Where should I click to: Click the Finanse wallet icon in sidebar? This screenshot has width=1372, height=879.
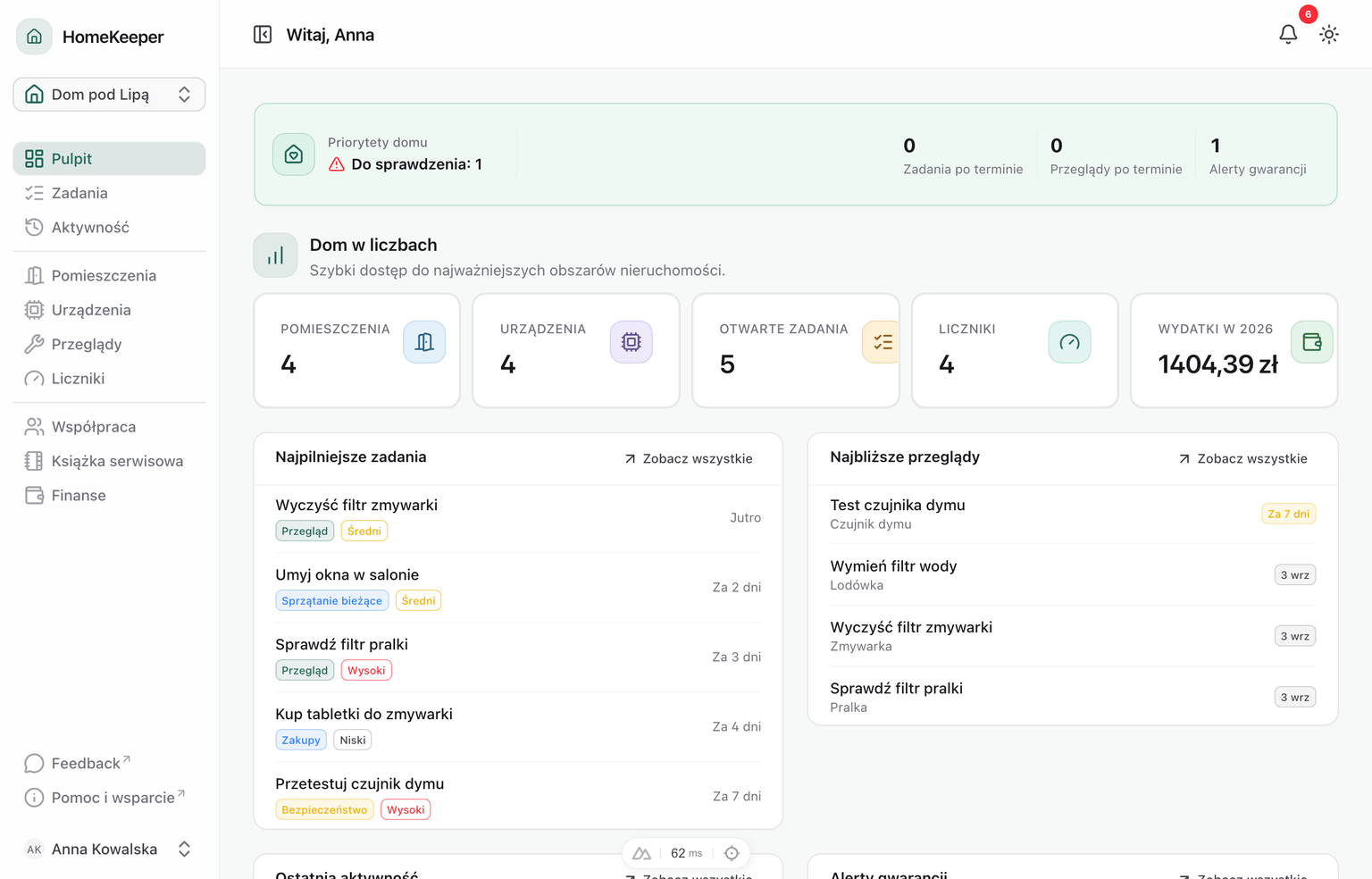point(34,496)
